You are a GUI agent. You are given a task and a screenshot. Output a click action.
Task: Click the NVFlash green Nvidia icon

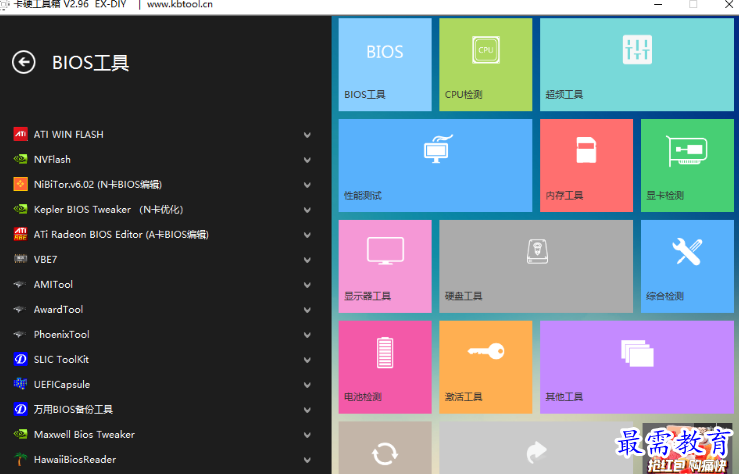point(20,159)
